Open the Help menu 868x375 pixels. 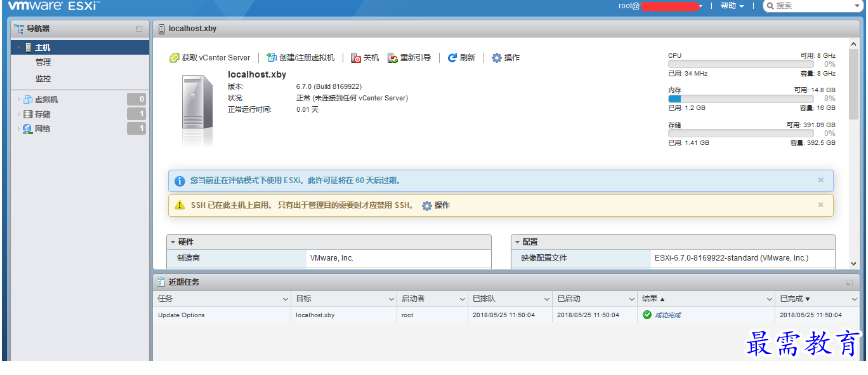tap(732, 6)
